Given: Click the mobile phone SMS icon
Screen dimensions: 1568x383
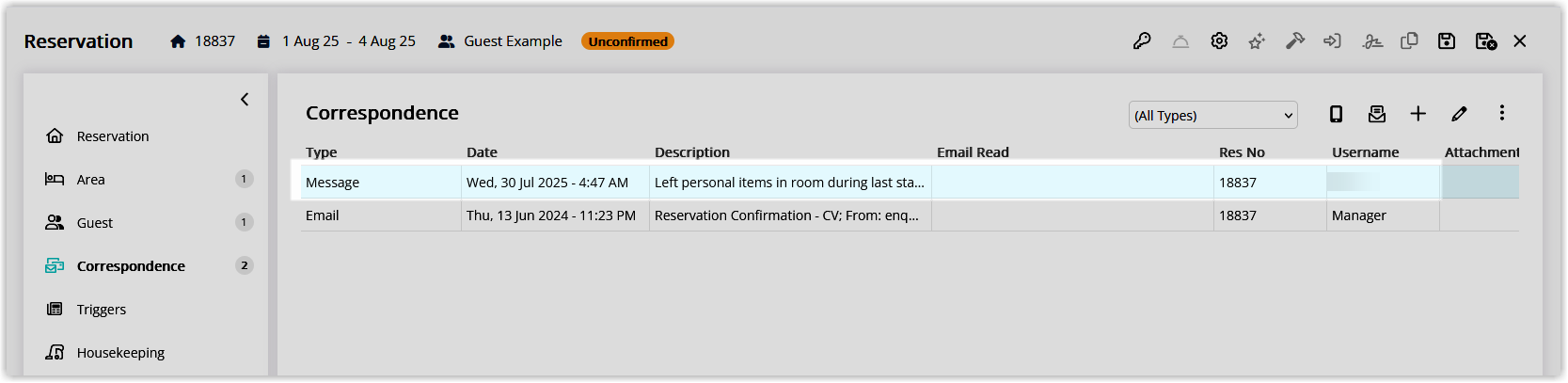Looking at the screenshot, I should [1336, 114].
